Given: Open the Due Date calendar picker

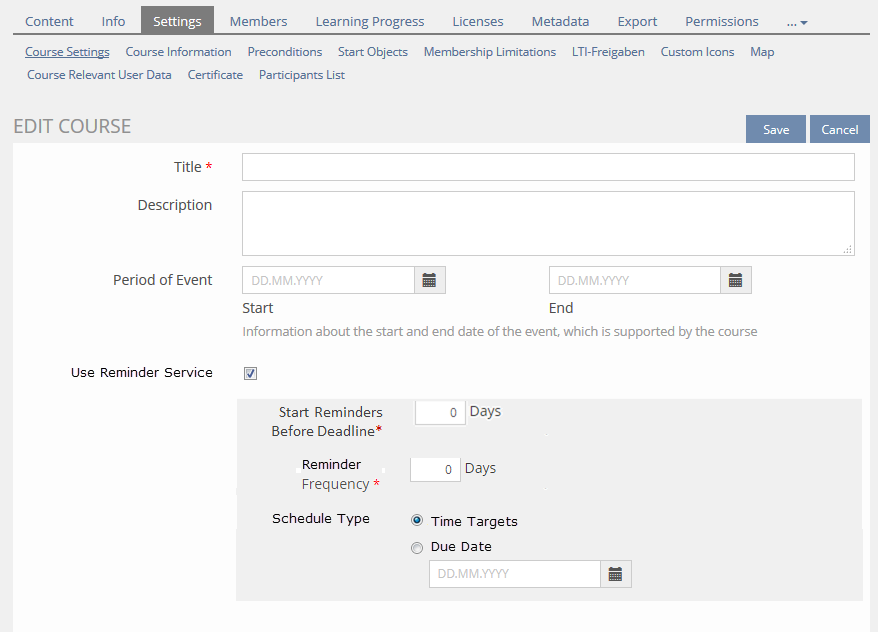Looking at the screenshot, I should click(x=615, y=574).
